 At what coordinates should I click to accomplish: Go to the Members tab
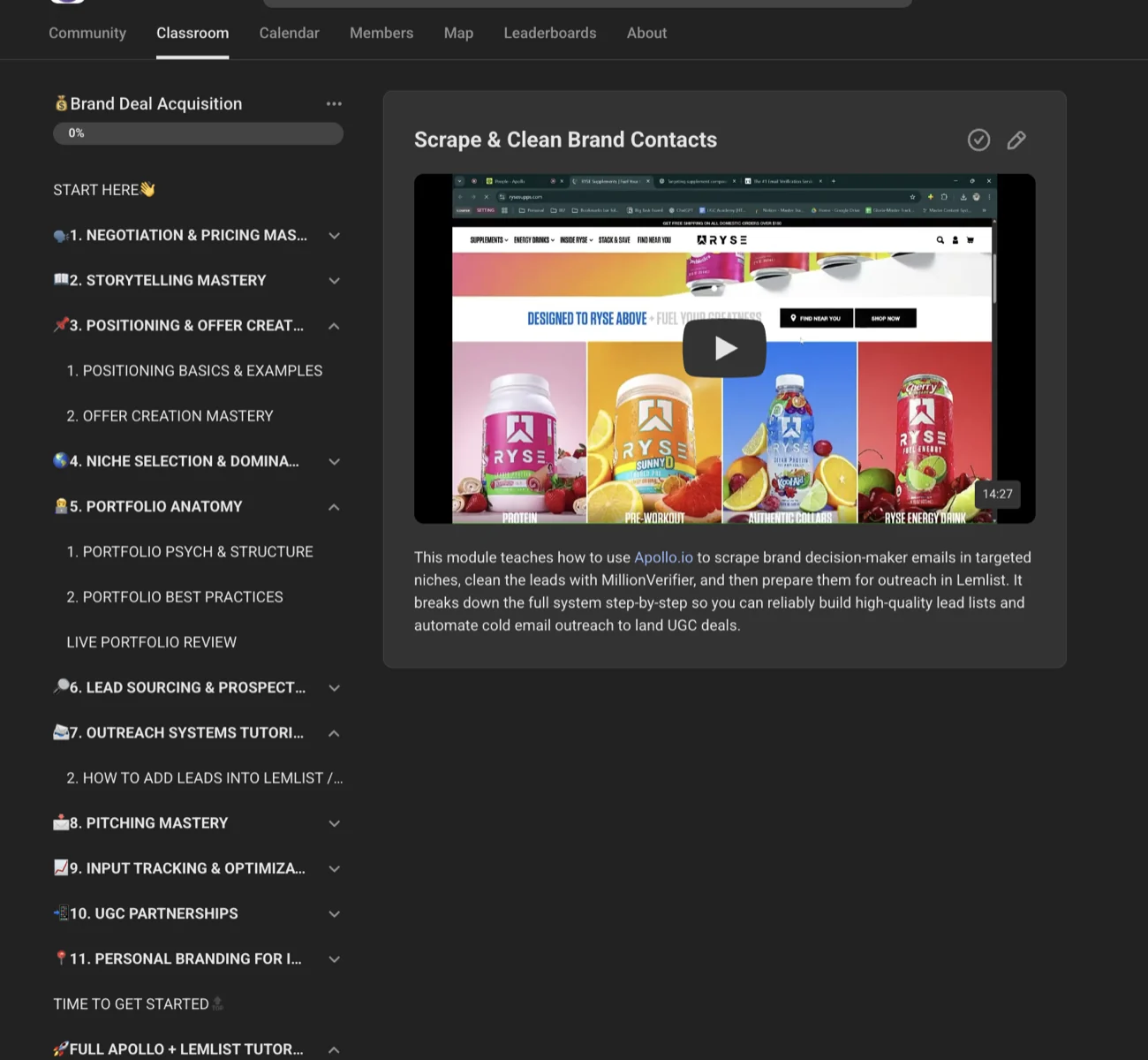(381, 33)
